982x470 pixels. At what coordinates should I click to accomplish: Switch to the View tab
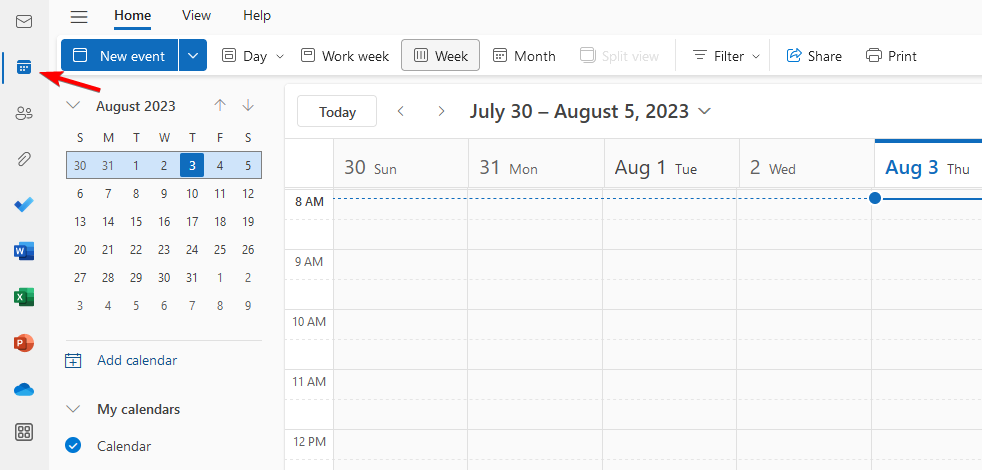tap(197, 16)
